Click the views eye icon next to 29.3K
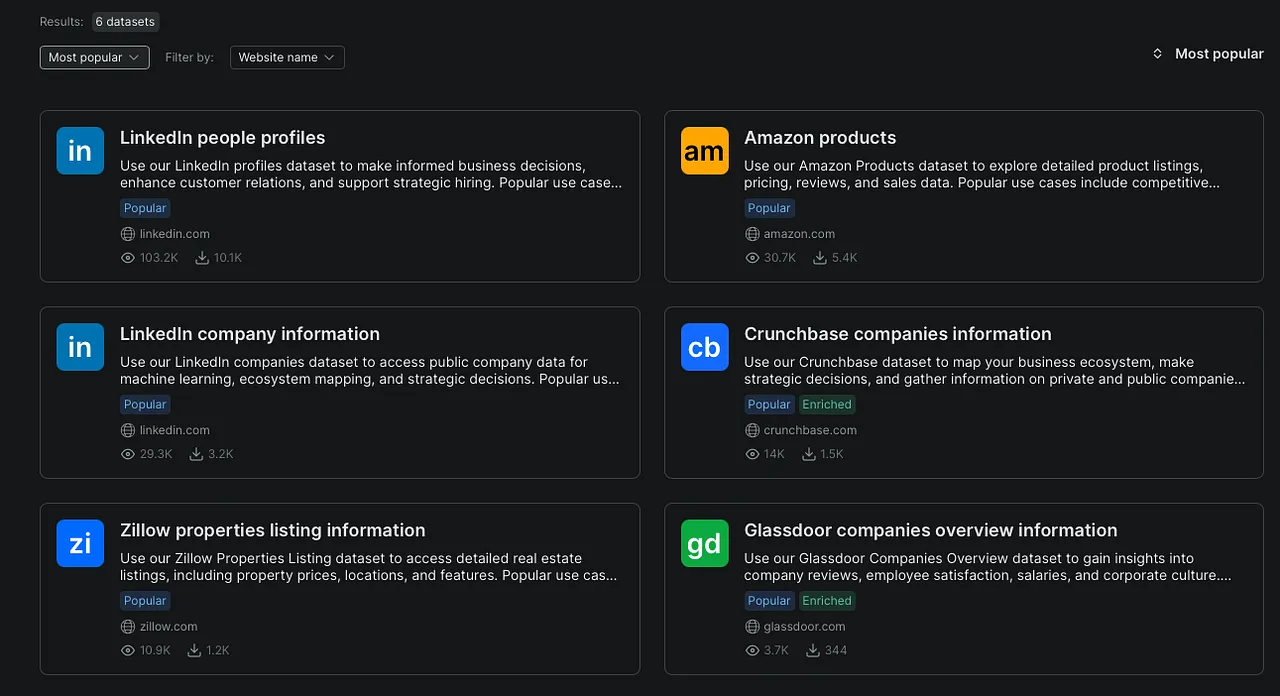This screenshot has width=1280, height=696. coord(128,454)
